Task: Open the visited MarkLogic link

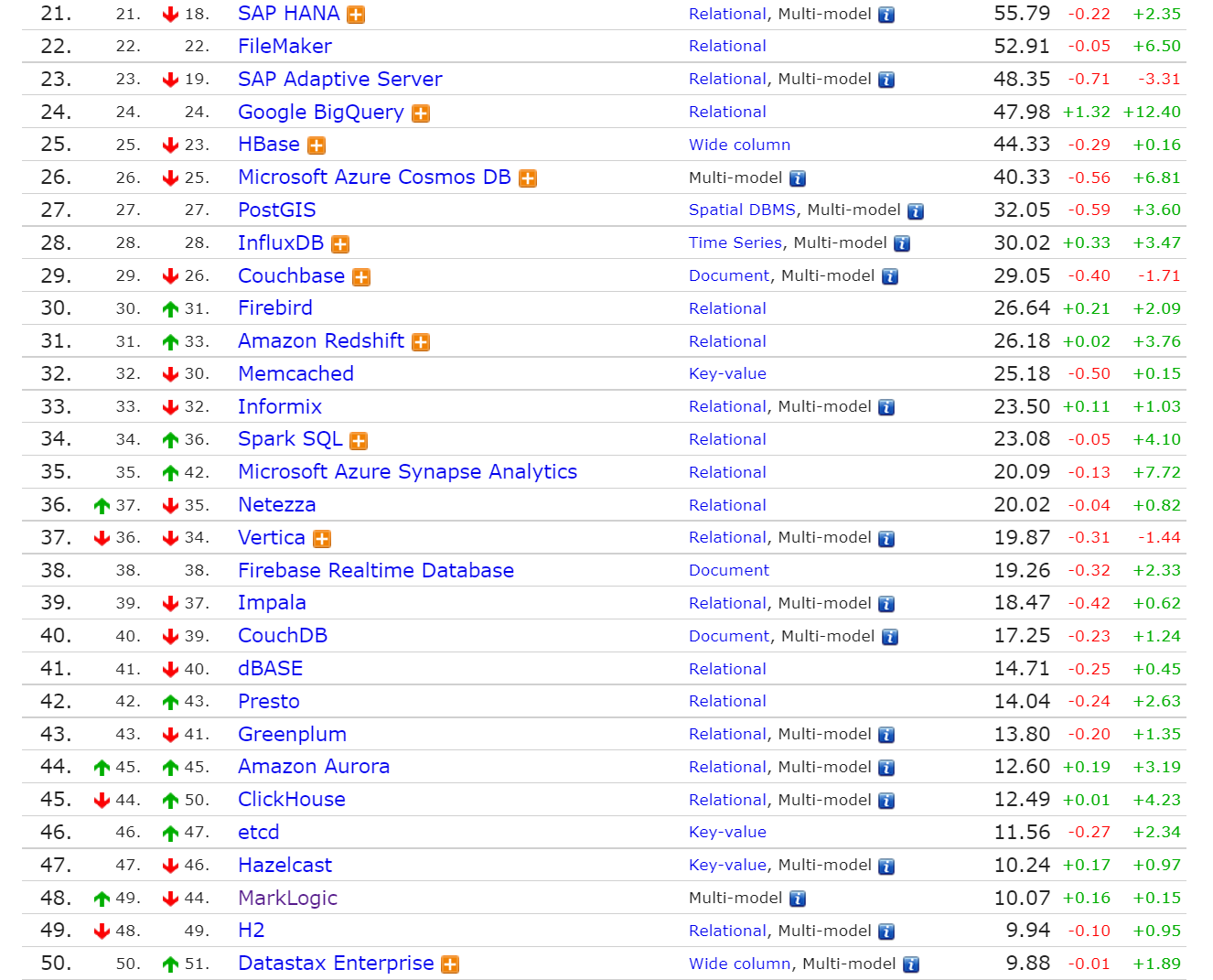Action: pos(288,899)
